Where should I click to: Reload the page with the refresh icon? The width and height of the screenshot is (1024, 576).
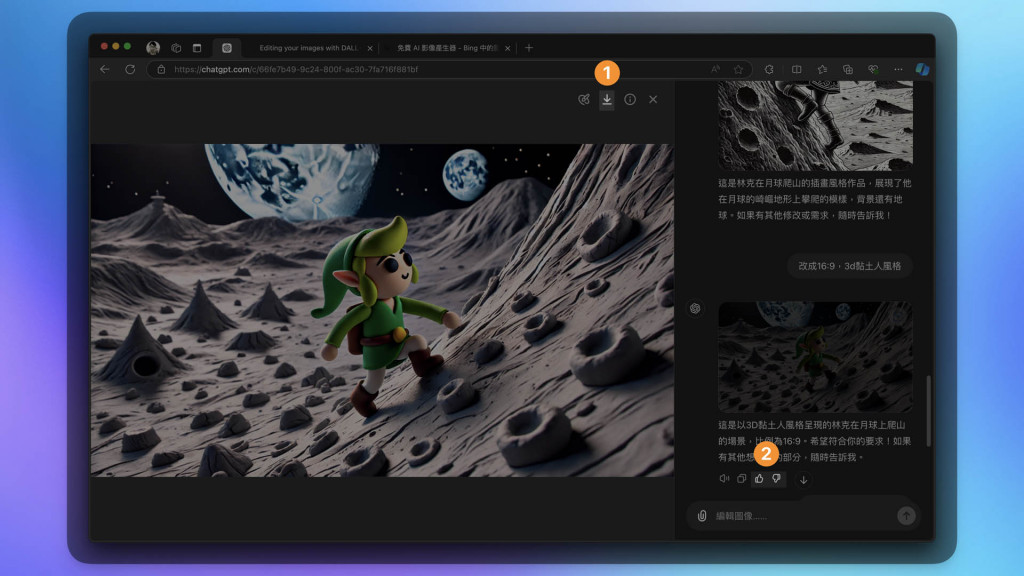click(130, 69)
